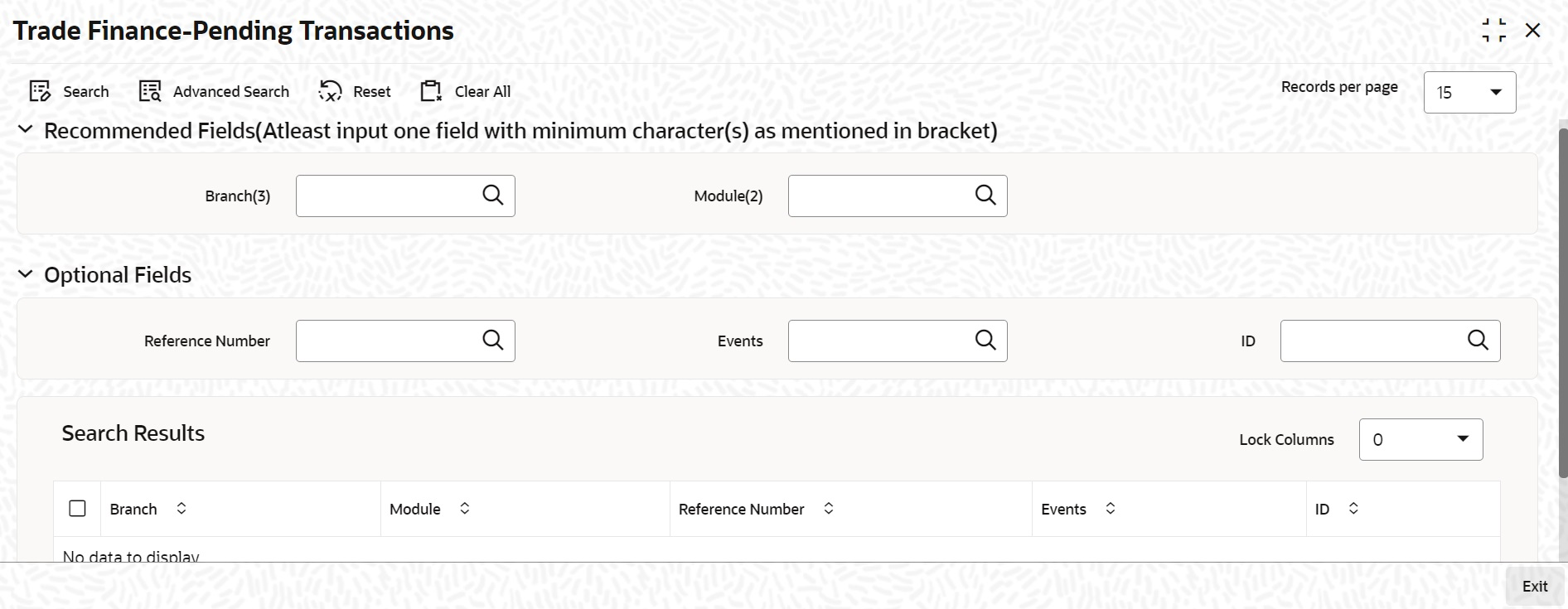Toggle the select-all checkbox in results table
Image resolution: width=1568 pixels, height=609 pixels.
77,509
